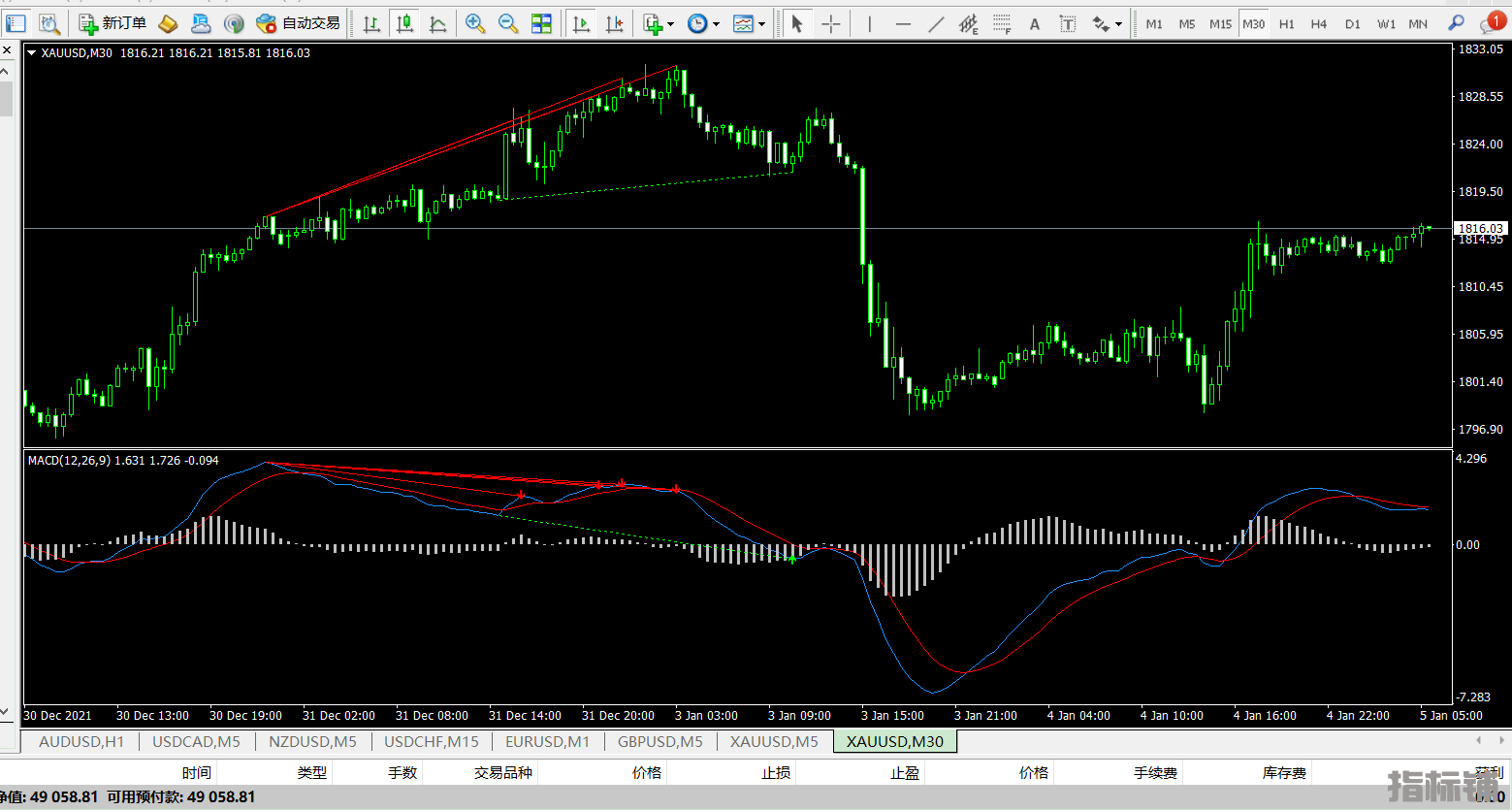Click the periodicity clock icon
The image size is (1512, 810).
tap(697, 23)
